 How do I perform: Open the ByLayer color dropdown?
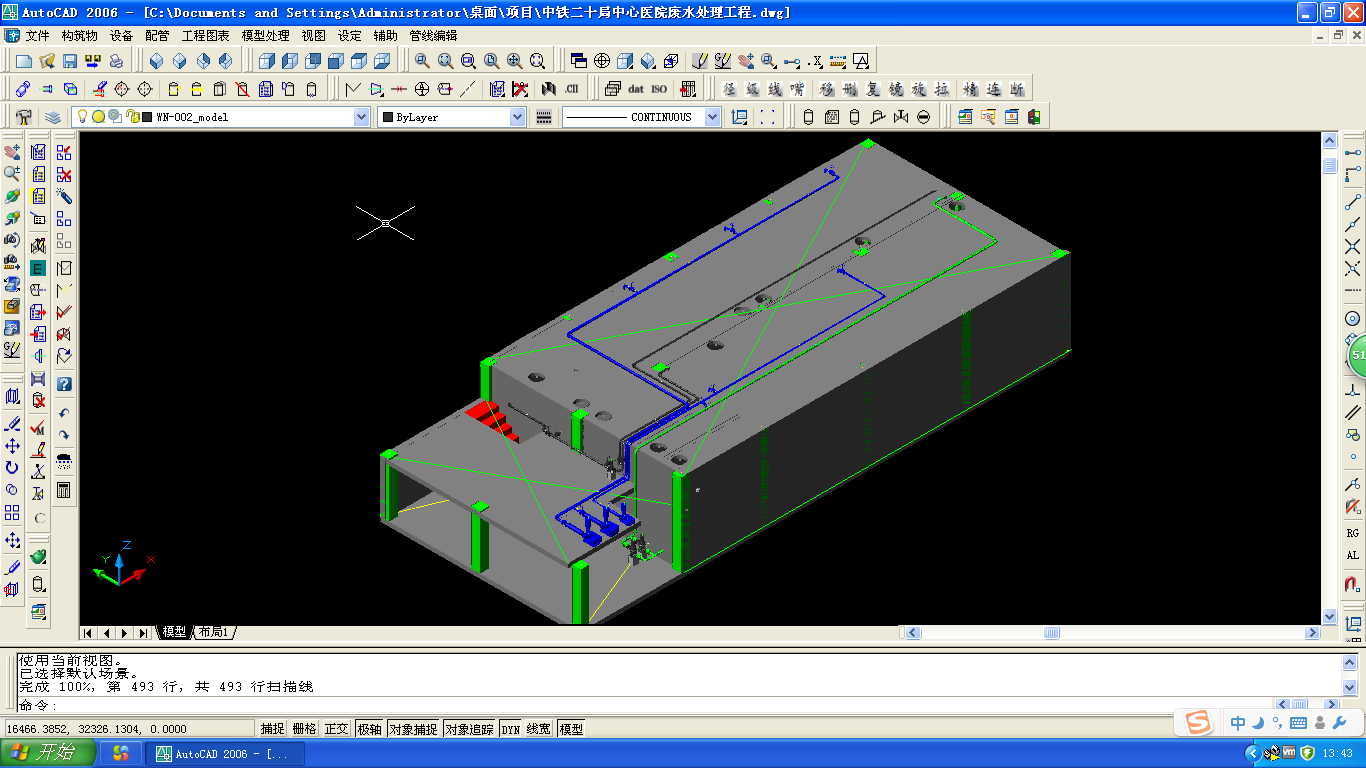(517, 117)
